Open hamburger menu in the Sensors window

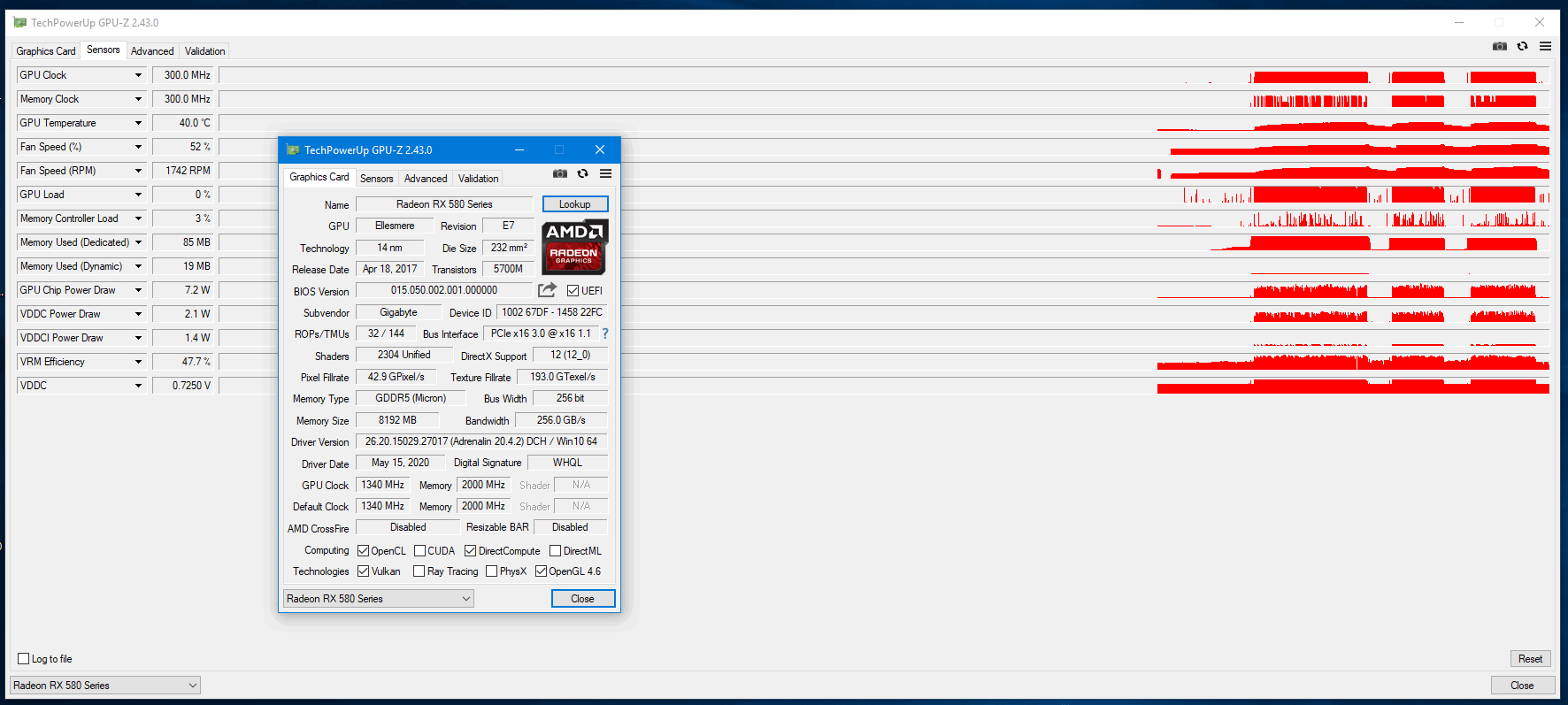1545,46
